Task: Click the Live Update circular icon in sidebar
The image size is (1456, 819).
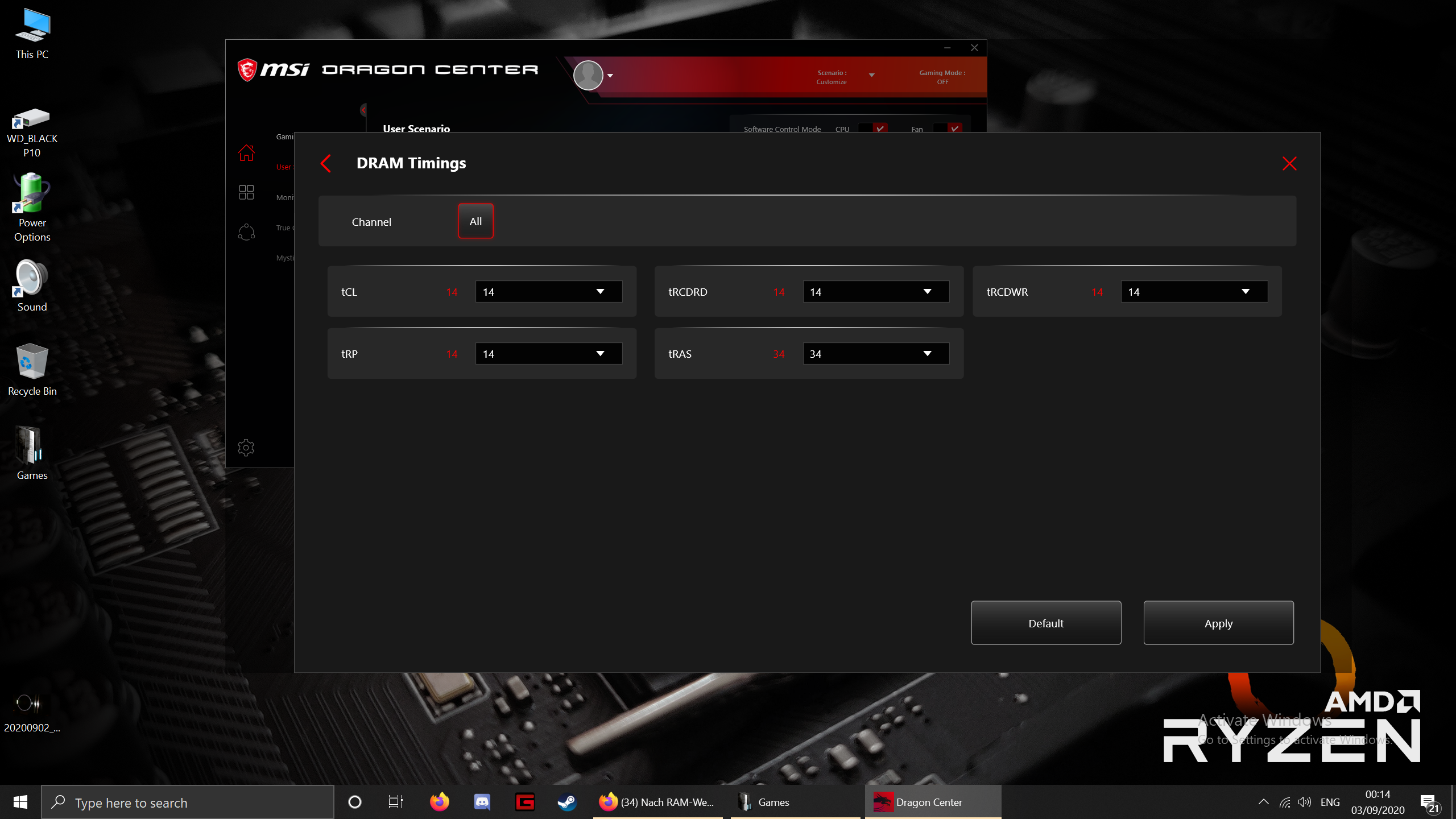Action: [x=246, y=232]
